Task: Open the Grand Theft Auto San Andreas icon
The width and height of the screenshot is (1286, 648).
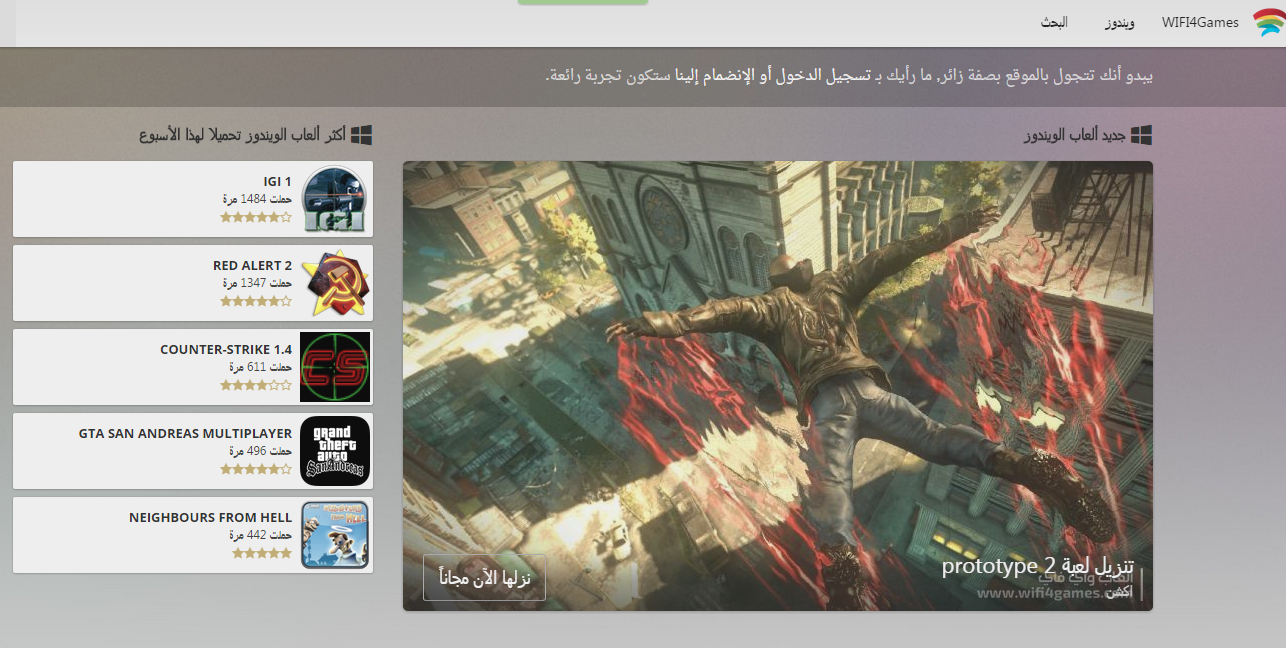Action: [335, 451]
